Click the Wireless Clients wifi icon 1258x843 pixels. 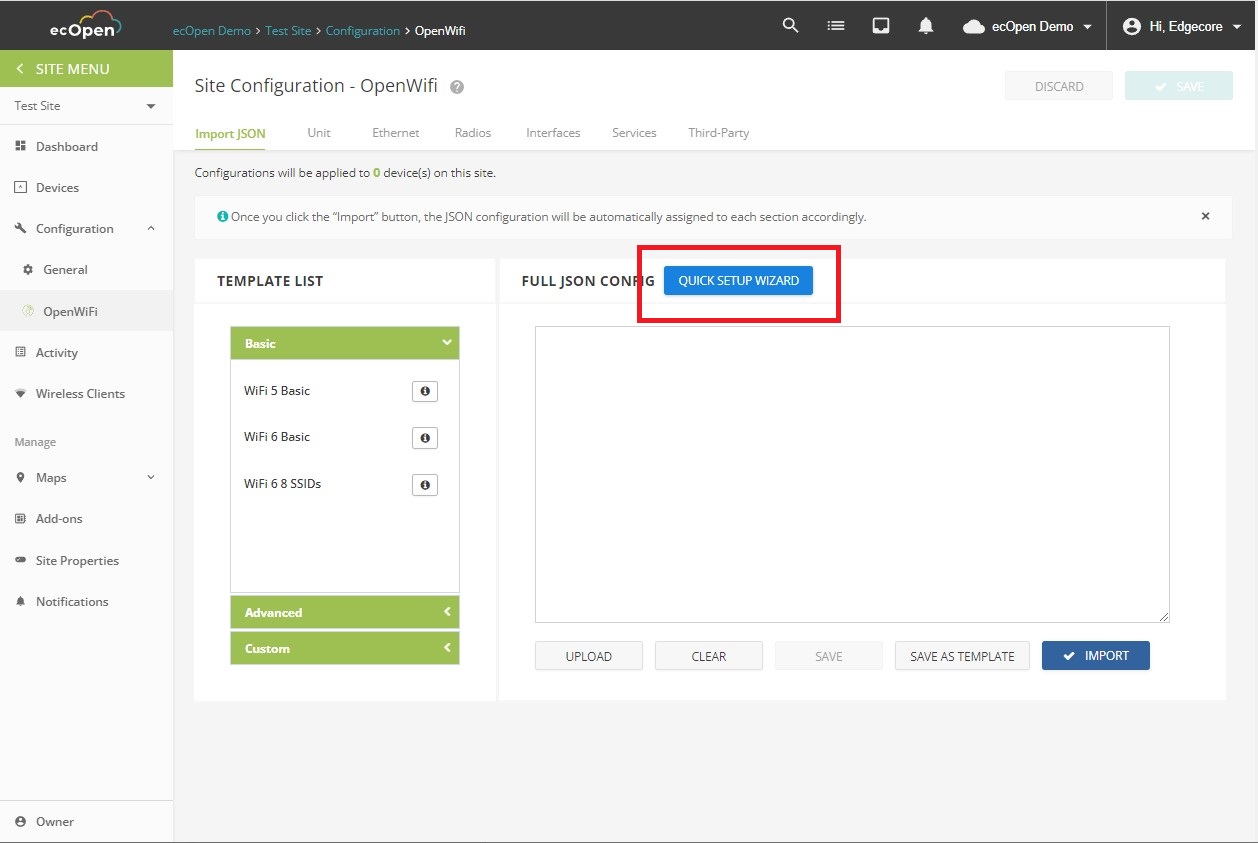(21, 393)
